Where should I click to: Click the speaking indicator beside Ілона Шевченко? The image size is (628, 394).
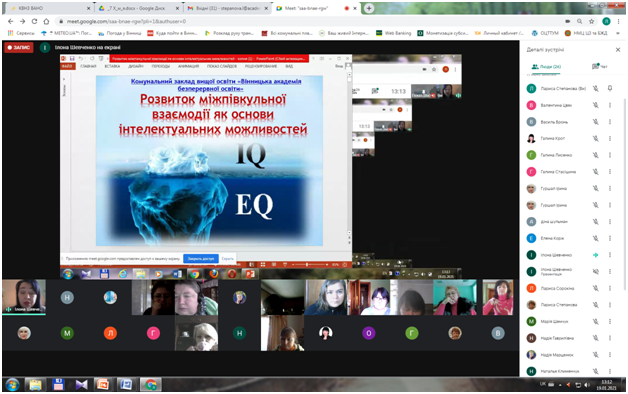click(x=596, y=255)
